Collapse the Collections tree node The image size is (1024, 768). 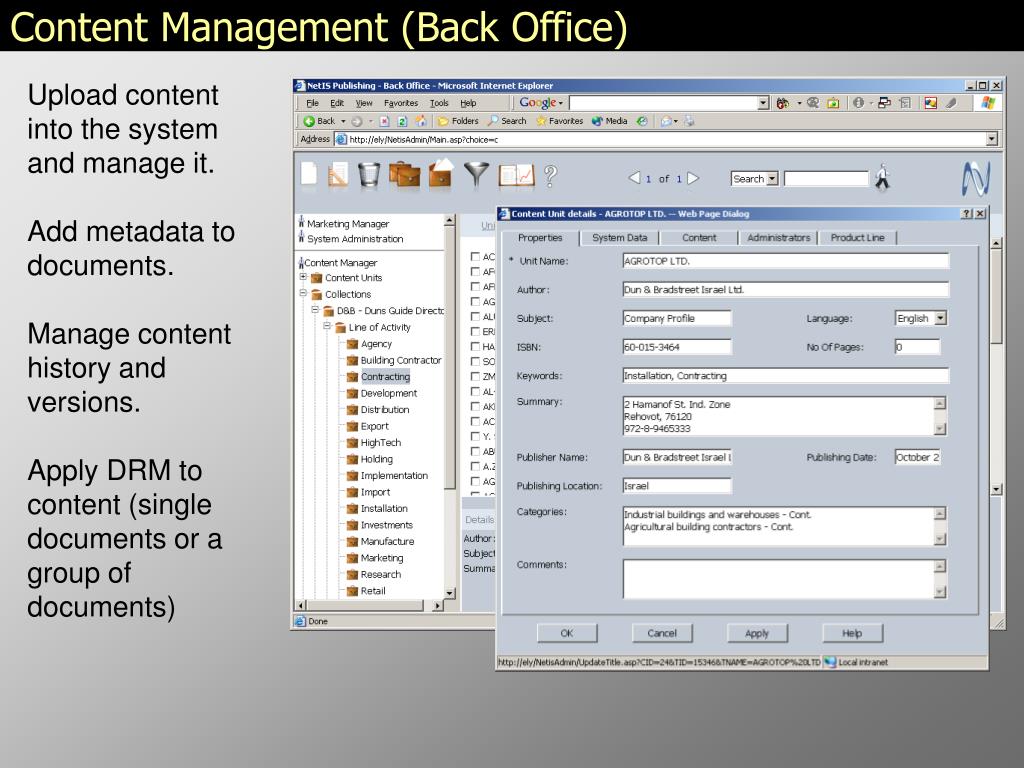pos(303,293)
